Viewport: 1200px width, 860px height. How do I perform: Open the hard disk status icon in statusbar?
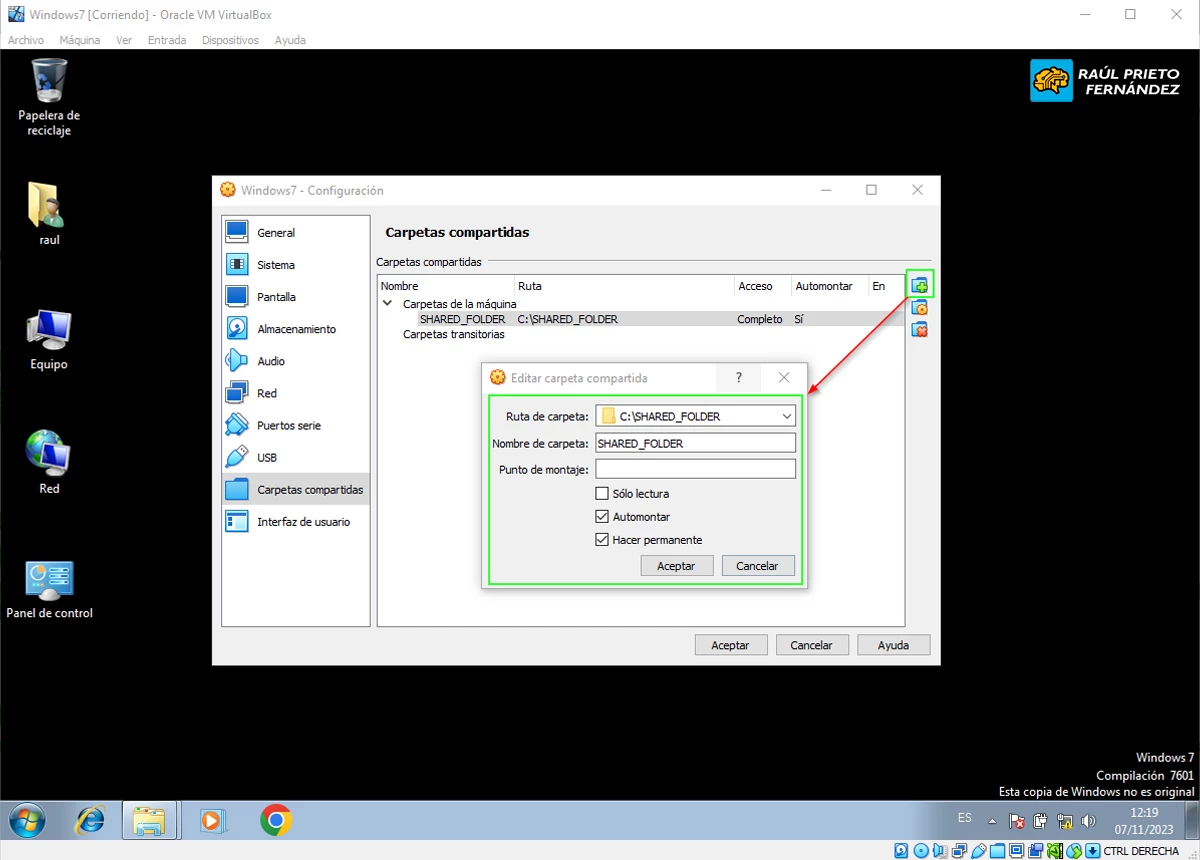(899, 851)
